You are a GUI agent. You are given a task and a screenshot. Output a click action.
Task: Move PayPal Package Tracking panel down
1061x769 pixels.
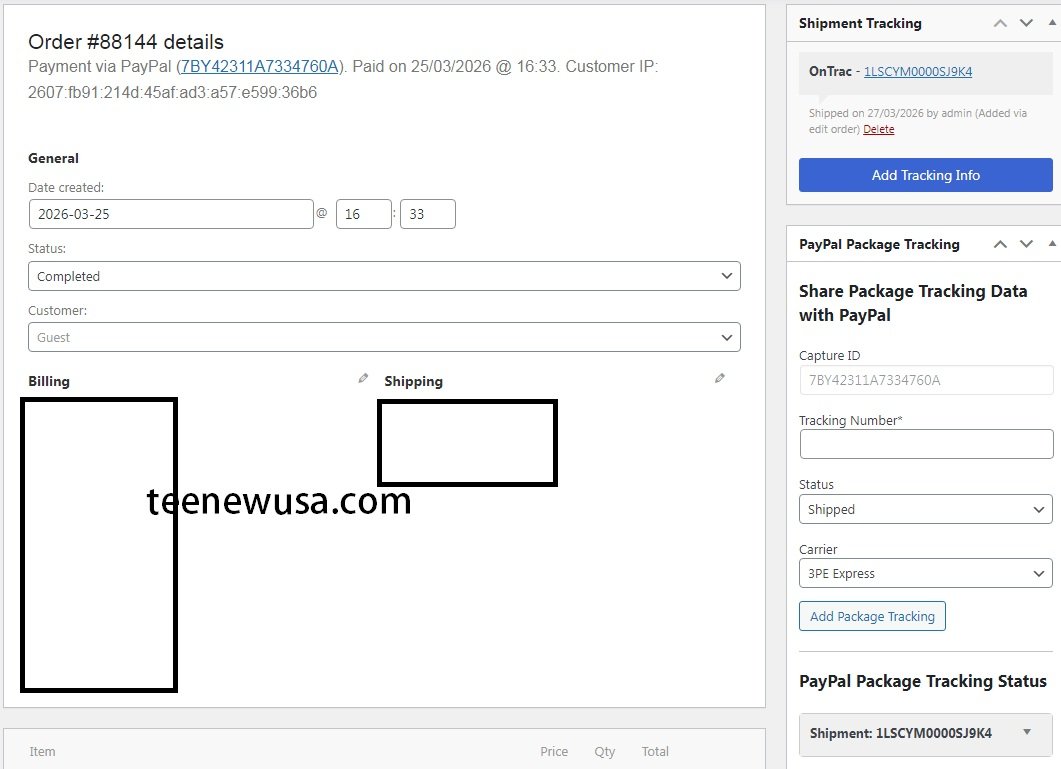(1026, 244)
